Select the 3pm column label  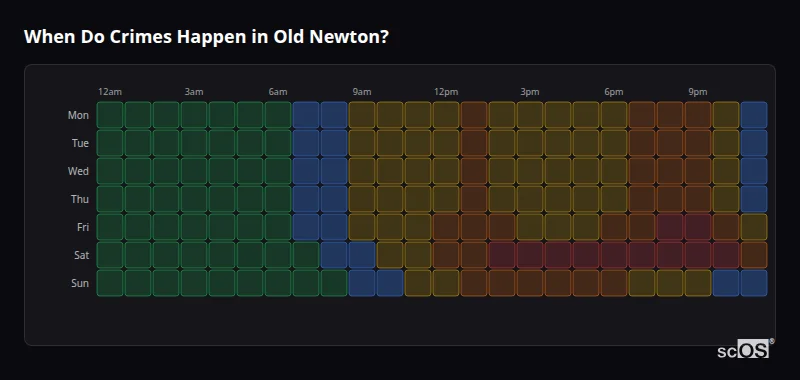[x=530, y=92]
